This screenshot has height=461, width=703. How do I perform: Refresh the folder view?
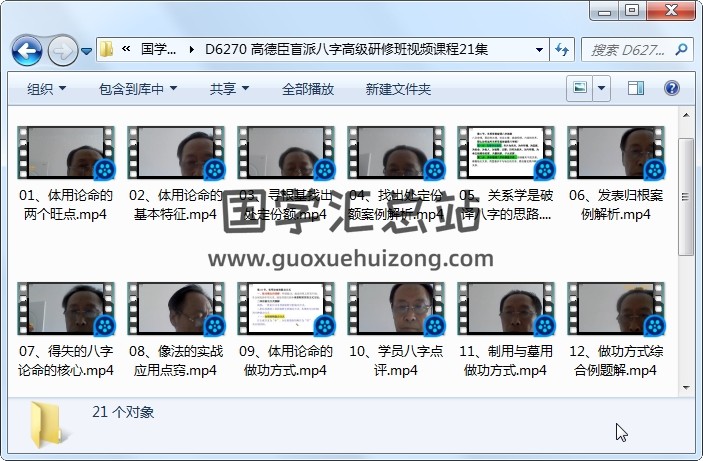[x=562, y=49]
